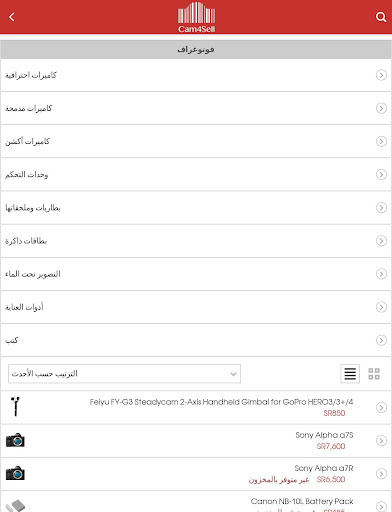Open Sony Alpha a7S product
The image size is (392, 512).
196,441
